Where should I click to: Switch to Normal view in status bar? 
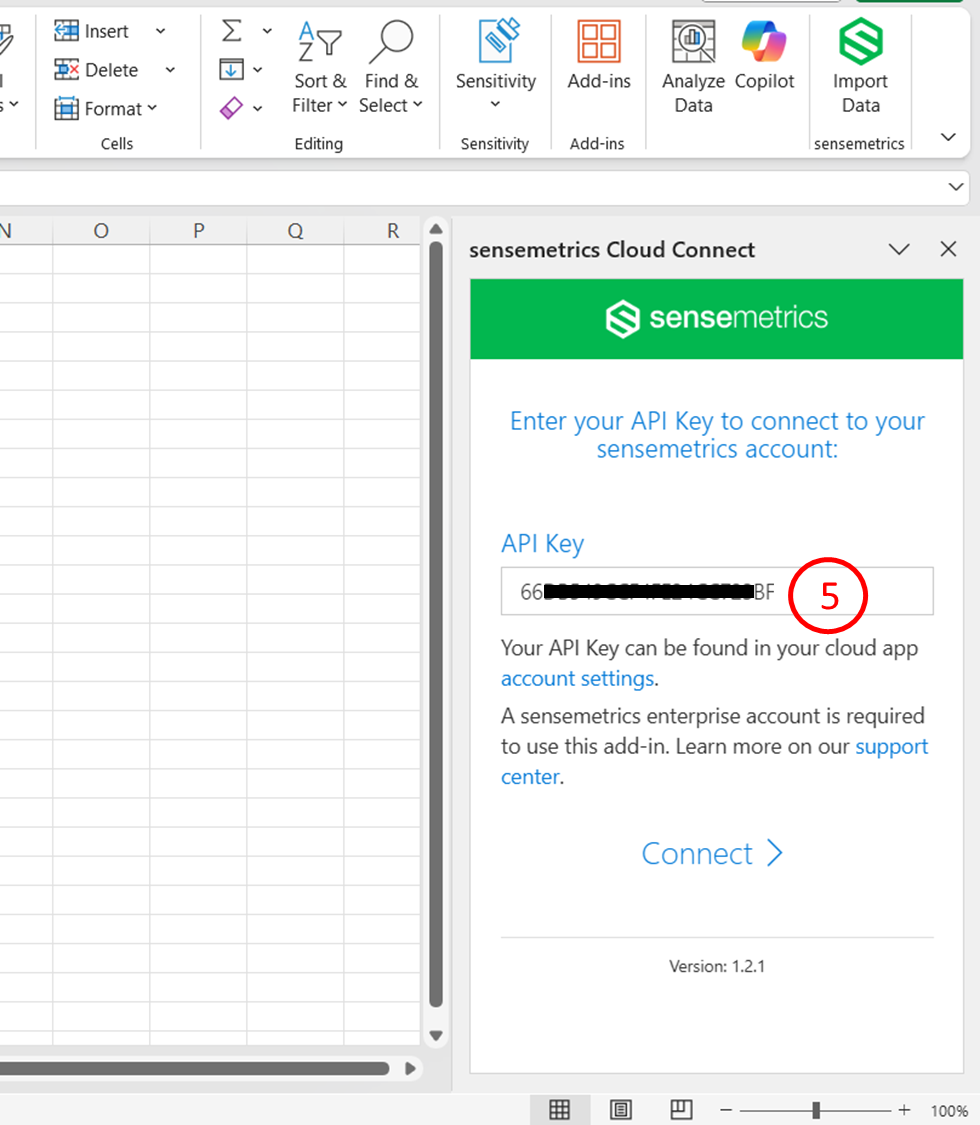click(x=560, y=1110)
